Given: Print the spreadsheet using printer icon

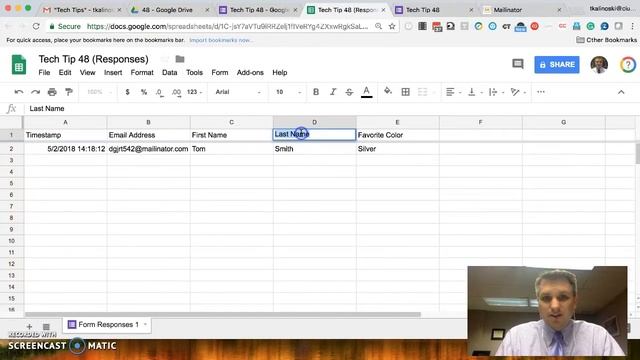Looking at the screenshot, I should point(52,92).
